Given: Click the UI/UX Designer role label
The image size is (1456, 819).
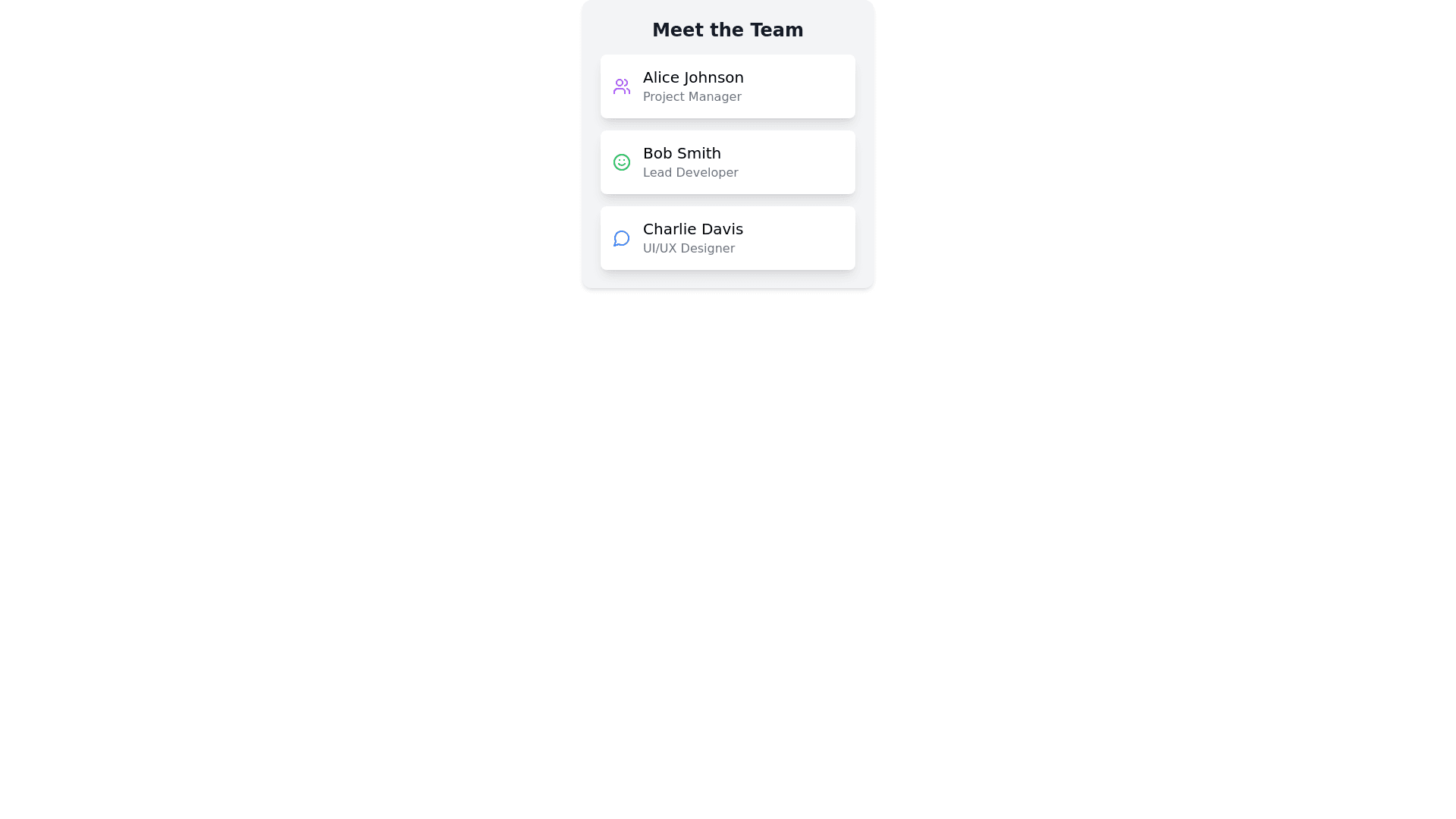Looking at the screenshot, I should 689,249.
